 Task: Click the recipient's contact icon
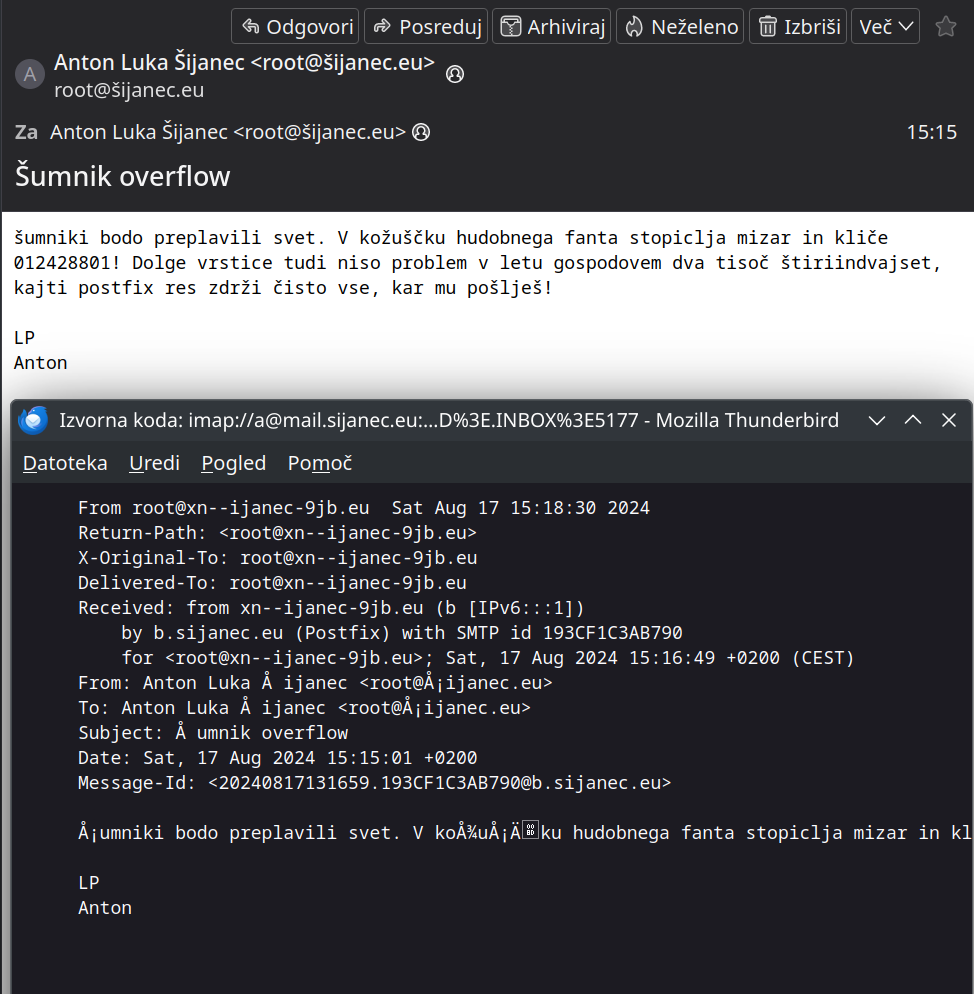point(421,132)
